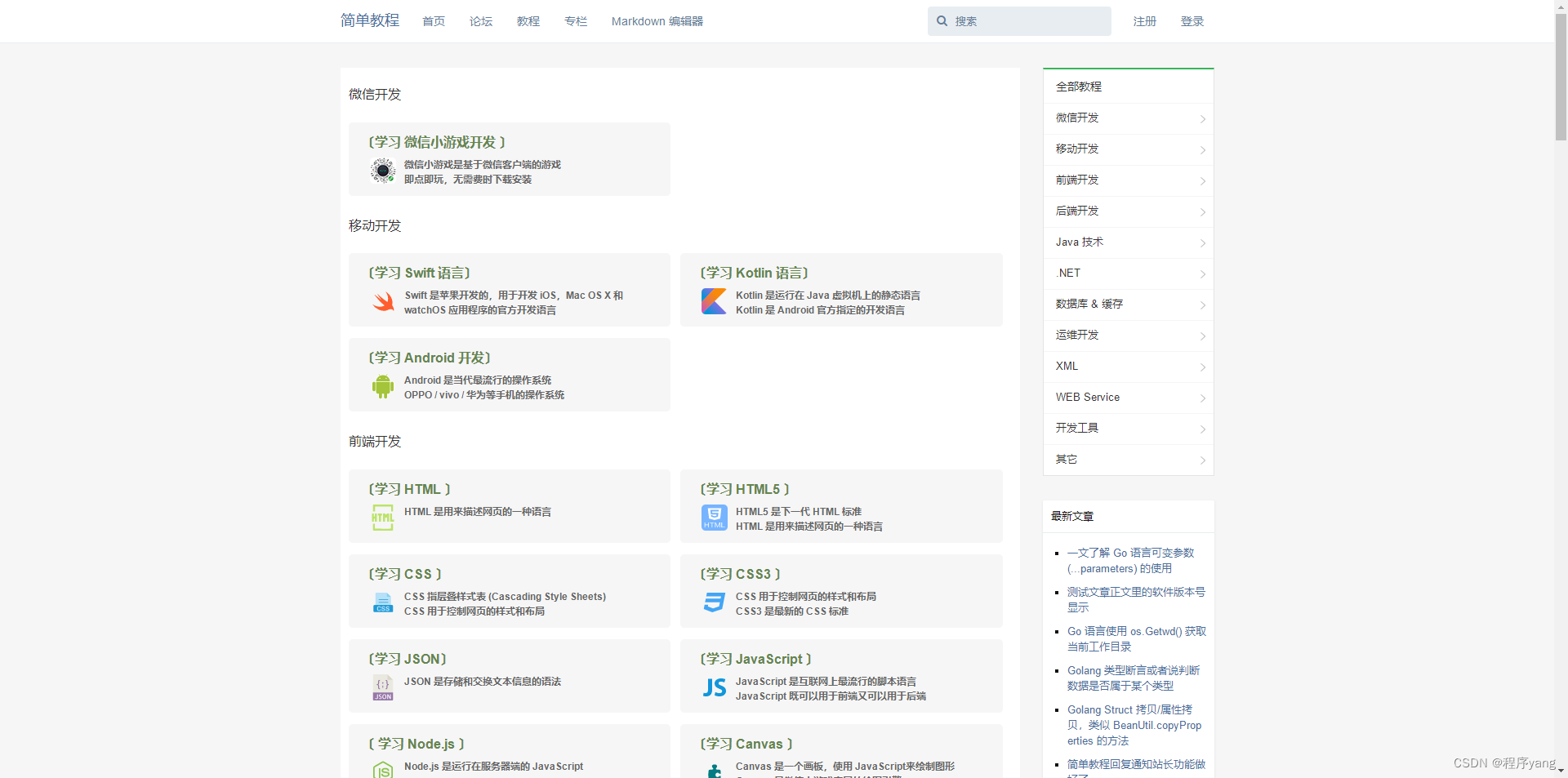Click the green Android robot icon
Screen dimensions: 1568x778
coord(383,387)
